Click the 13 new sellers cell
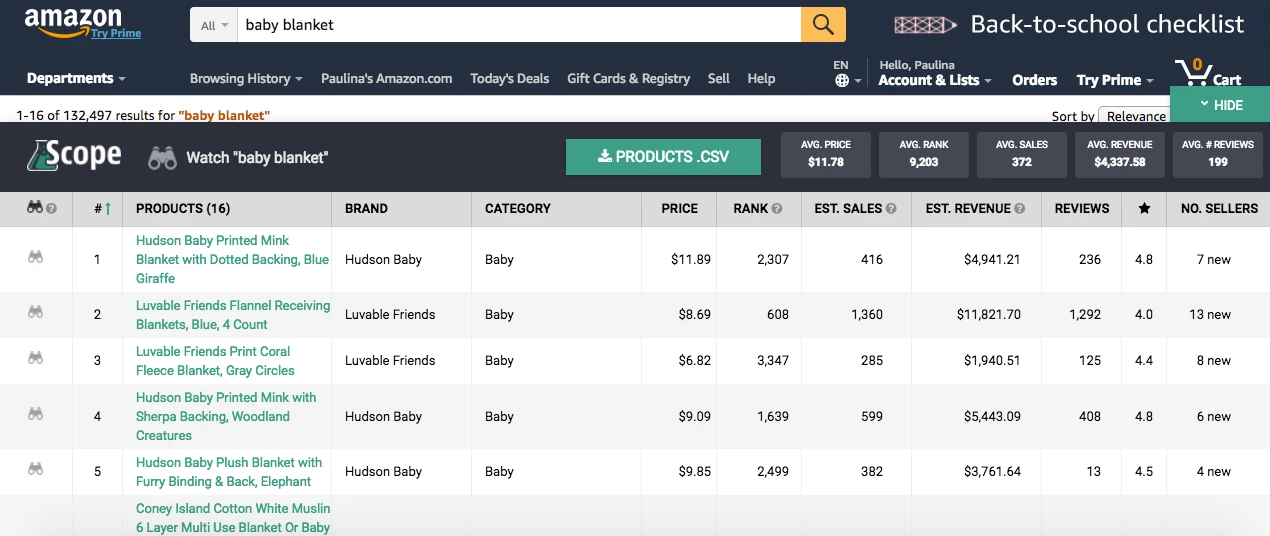This screenshot has height=536, width=1270. click(x=1210, y=315)
